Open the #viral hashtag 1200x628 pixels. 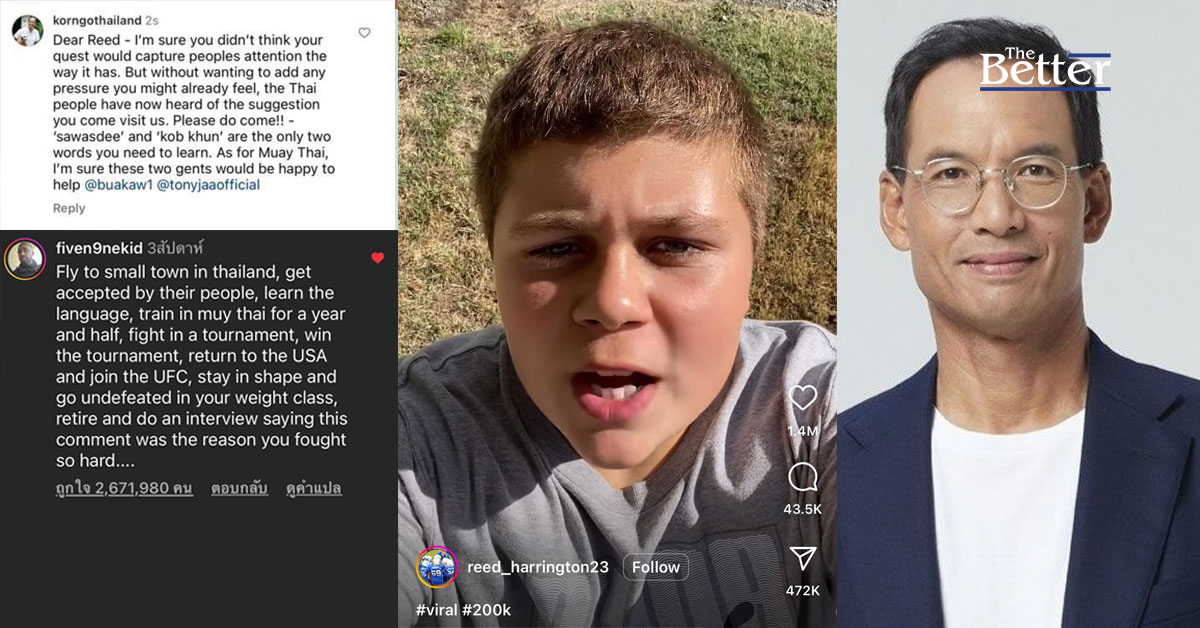tap(437, 609)
